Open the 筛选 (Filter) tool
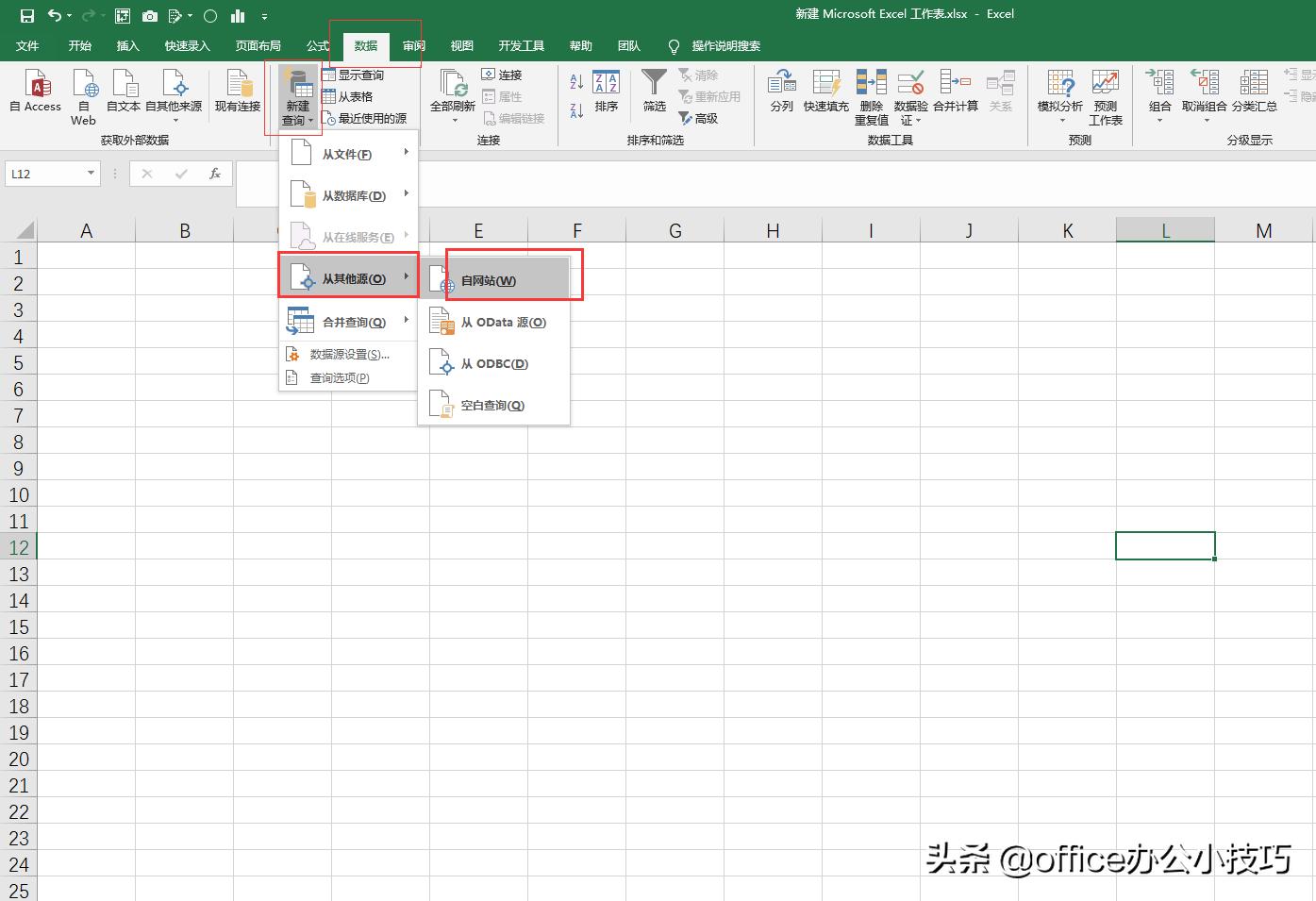The image size is (1316, 901). pos(653,94)
